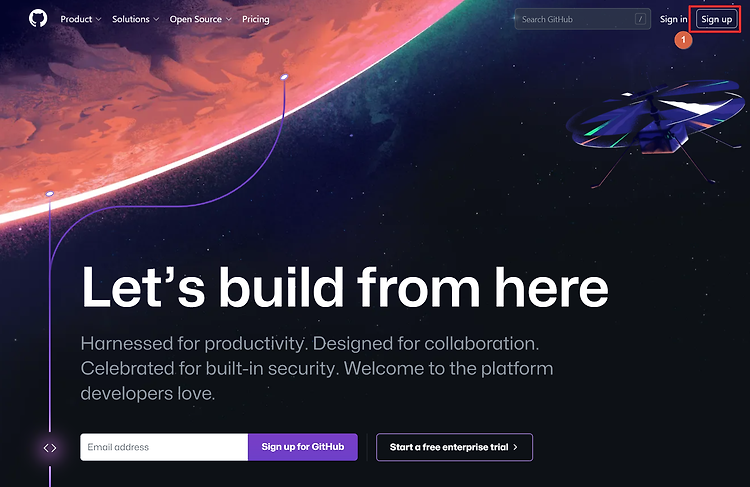
Task: Click the Sign up for GitHub button
Action: (x=303, y=447)
